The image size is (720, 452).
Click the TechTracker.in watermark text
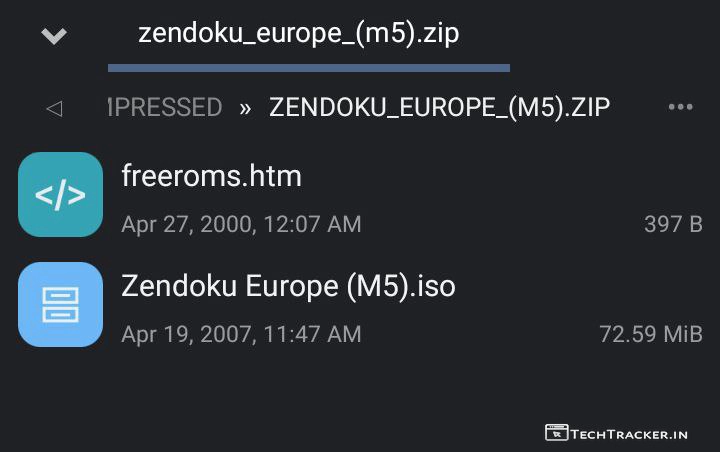tap(629, 434)
